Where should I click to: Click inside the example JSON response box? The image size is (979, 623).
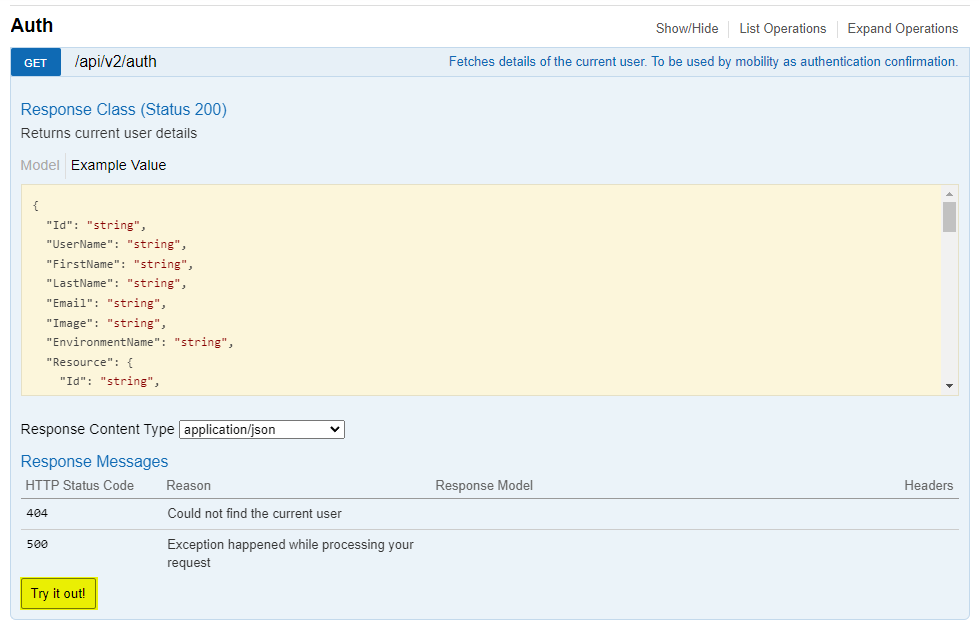pos(480,290)
